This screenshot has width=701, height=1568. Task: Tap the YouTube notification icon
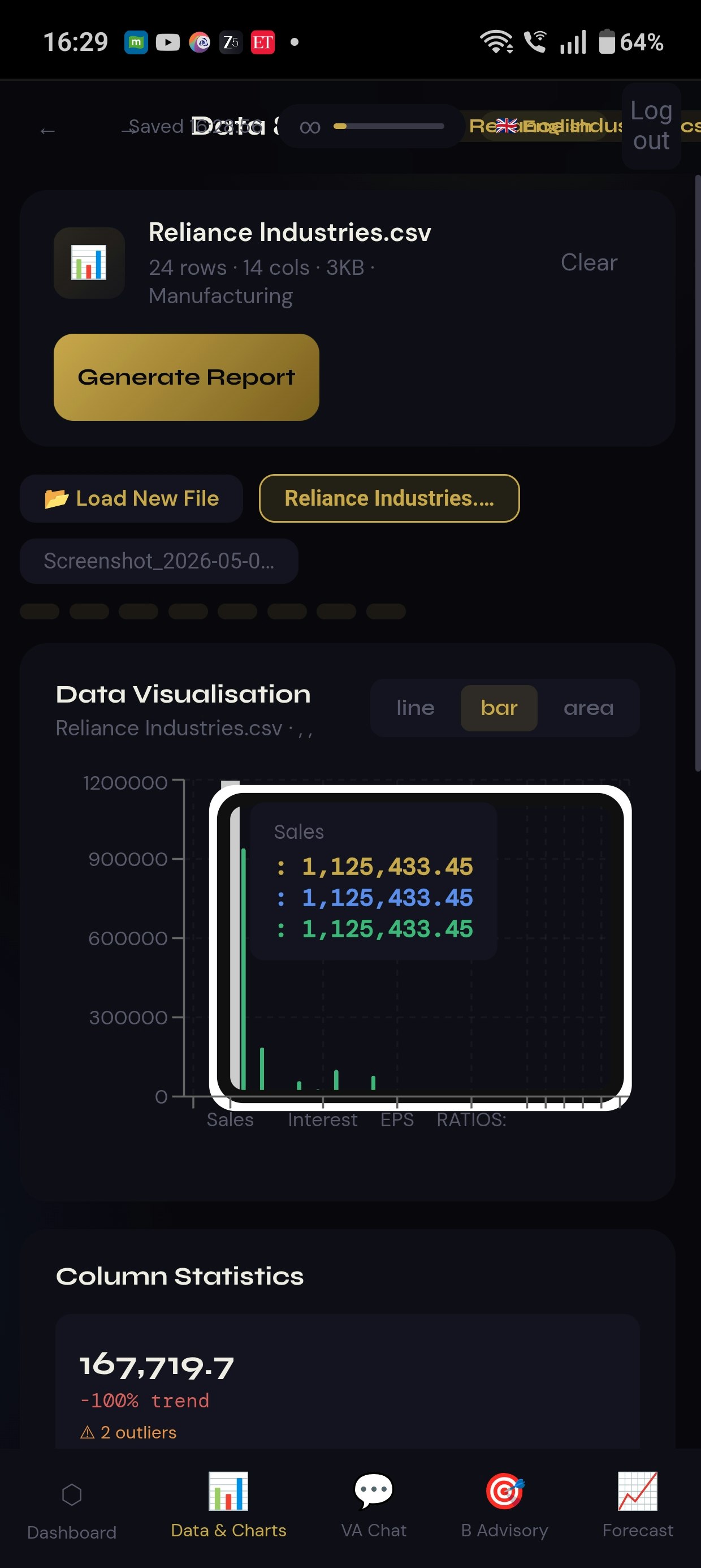click(x=168, y=42)
